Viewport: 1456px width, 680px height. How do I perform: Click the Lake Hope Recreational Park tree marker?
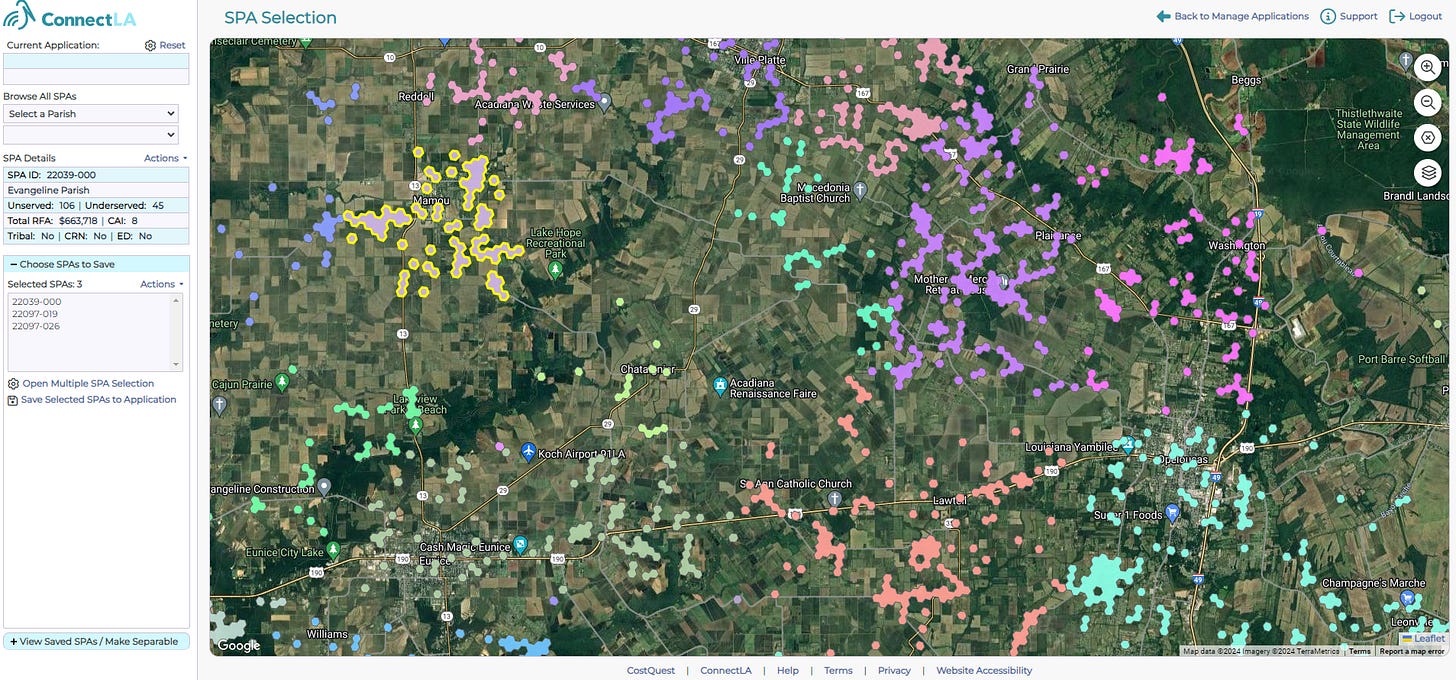pyautogui.click(x=556, y=268)
